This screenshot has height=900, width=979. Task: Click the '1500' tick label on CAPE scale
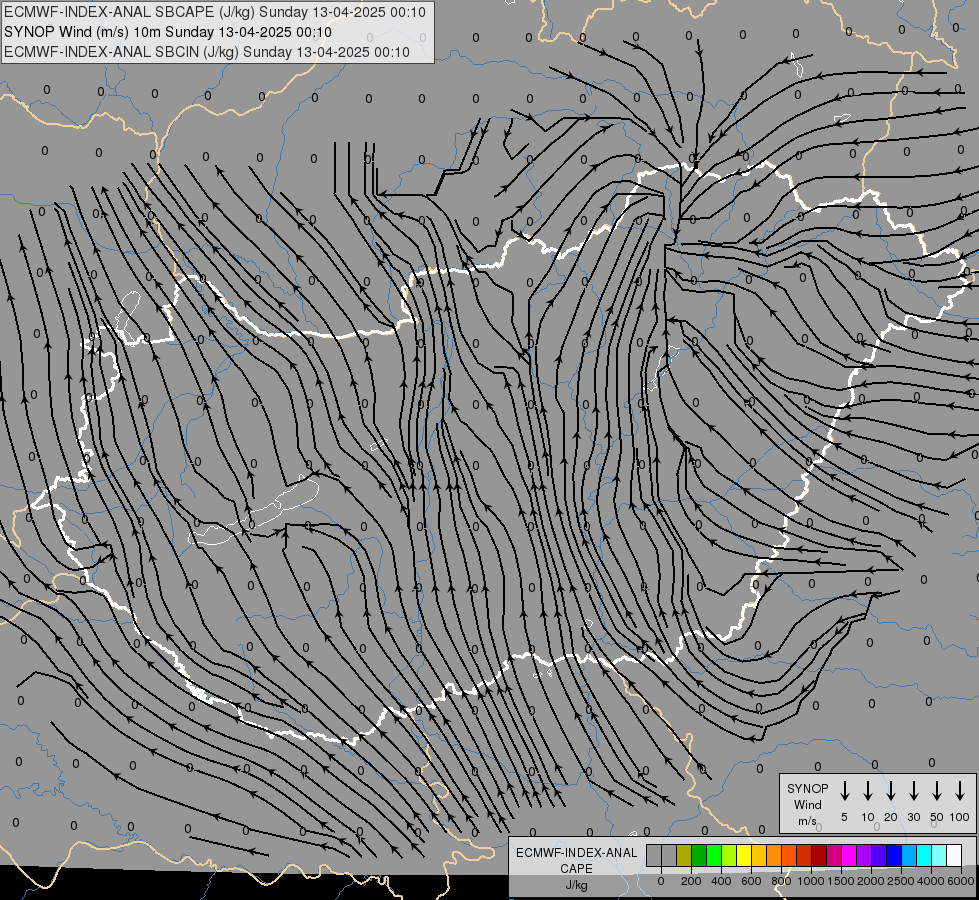click(841, 881)
